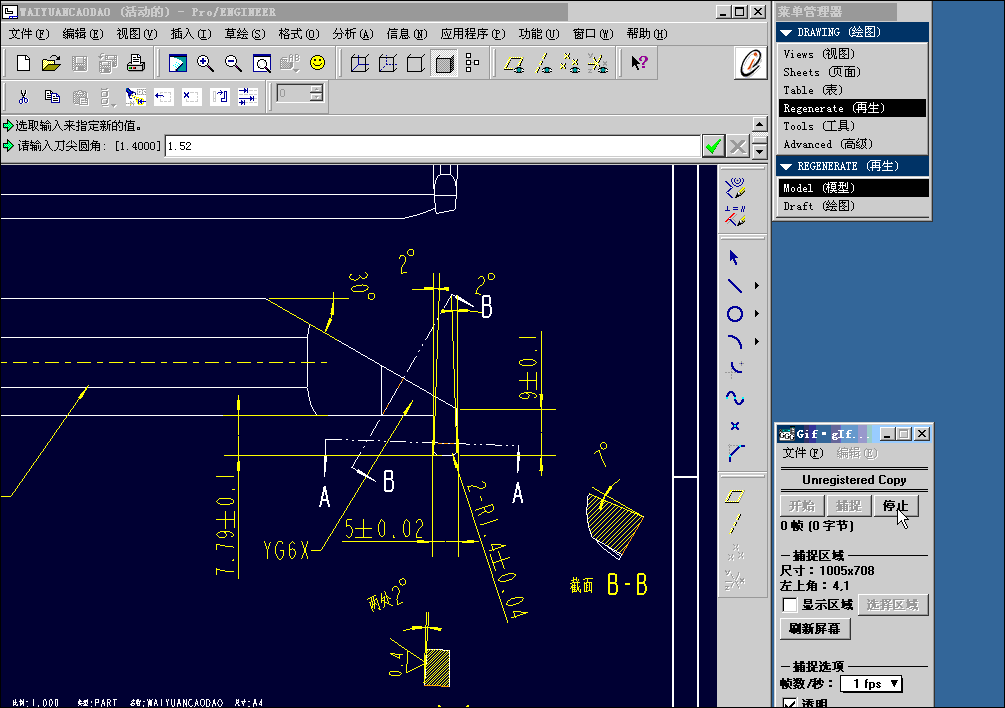Open the 视图 menu

pyautogui.click(x=137, y=34)
